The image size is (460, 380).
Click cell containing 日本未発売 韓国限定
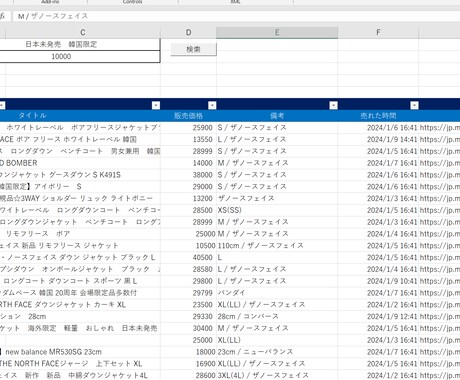click(80, 44)
